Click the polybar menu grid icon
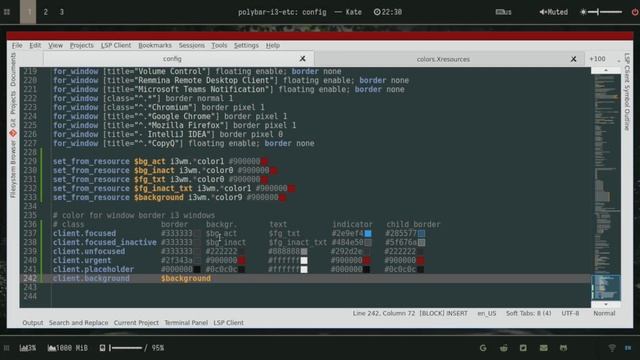The image size is (640, 360). coord(7,12)
